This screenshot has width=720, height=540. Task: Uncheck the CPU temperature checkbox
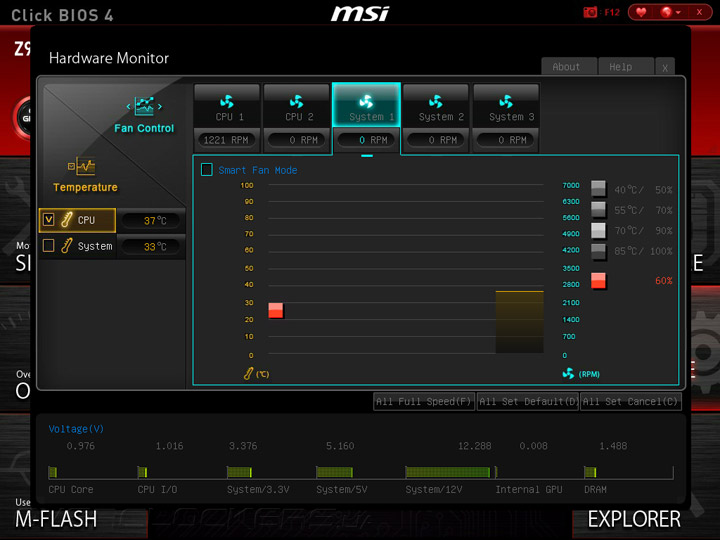[x=49, y=219]
